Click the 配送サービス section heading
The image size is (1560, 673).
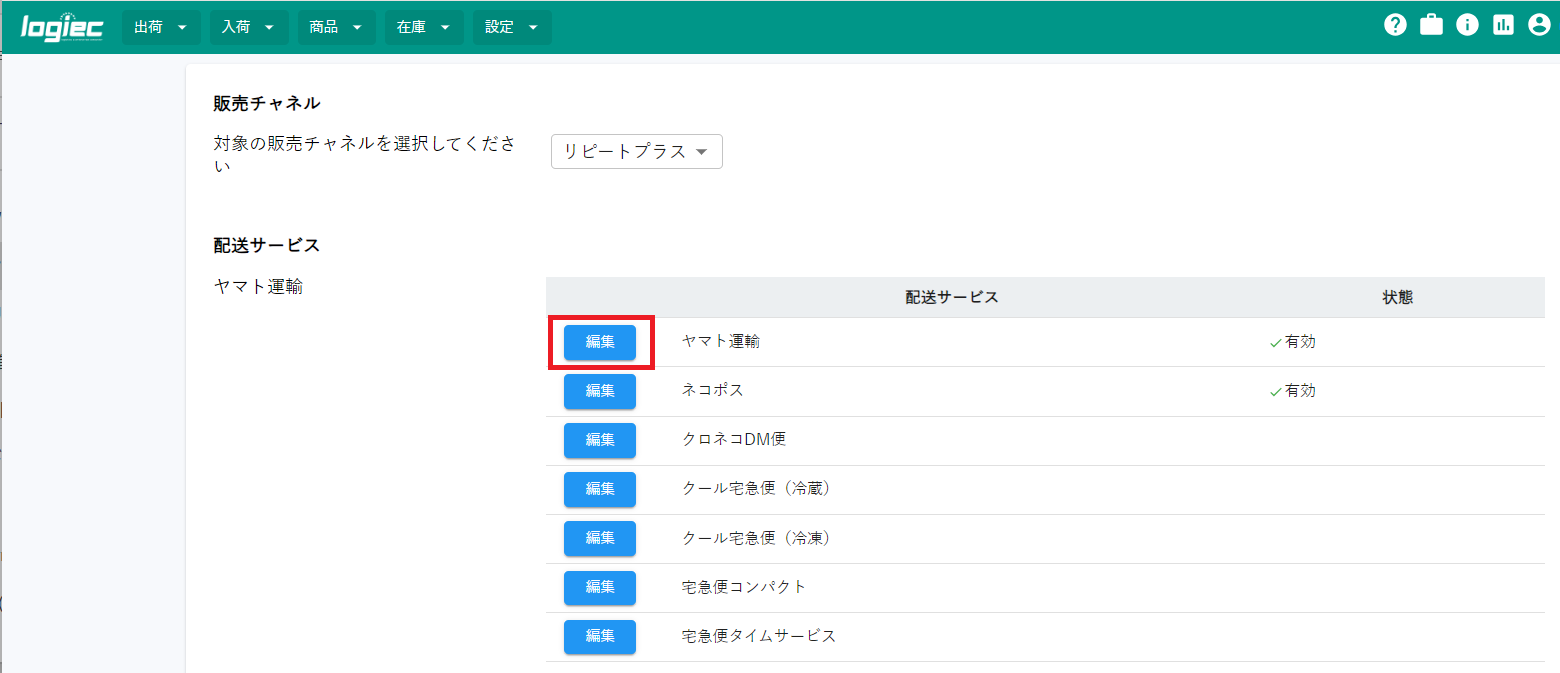267,246
